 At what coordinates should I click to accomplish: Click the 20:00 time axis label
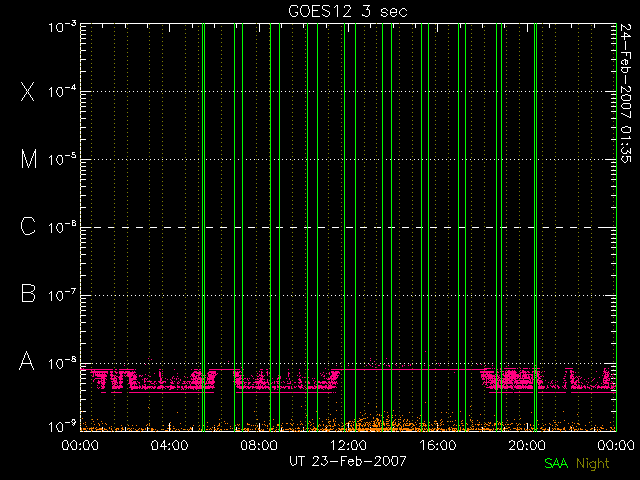tap(527, 445)
